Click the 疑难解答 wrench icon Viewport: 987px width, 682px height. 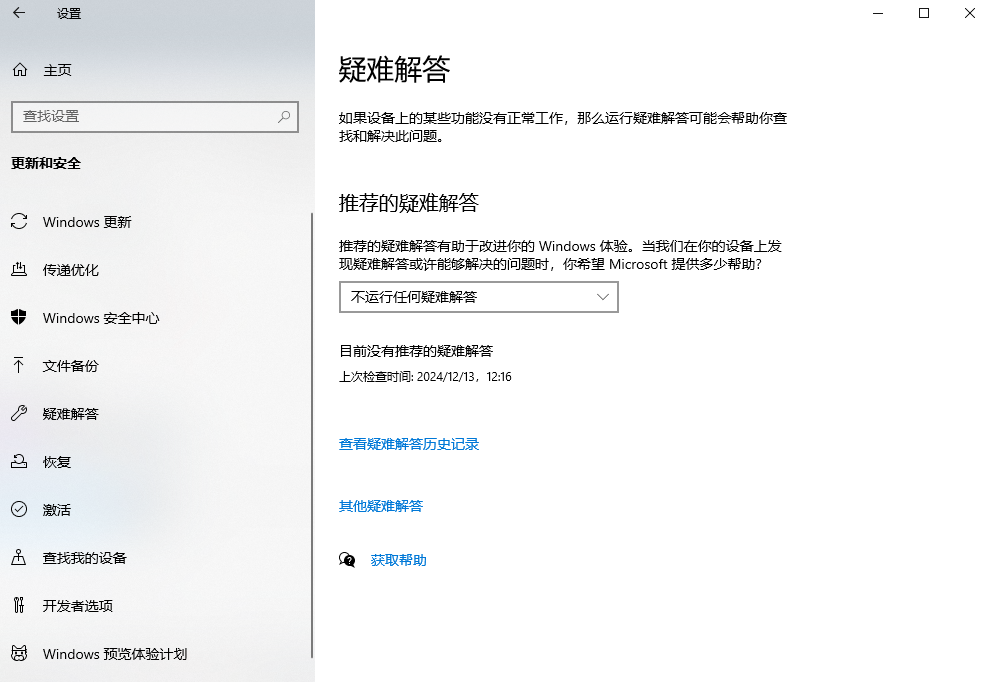click(x=19, y=414)
